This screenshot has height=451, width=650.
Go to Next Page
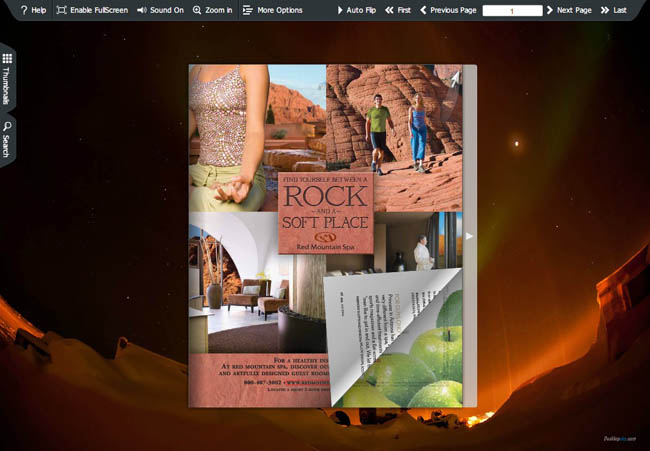point(569,10)
